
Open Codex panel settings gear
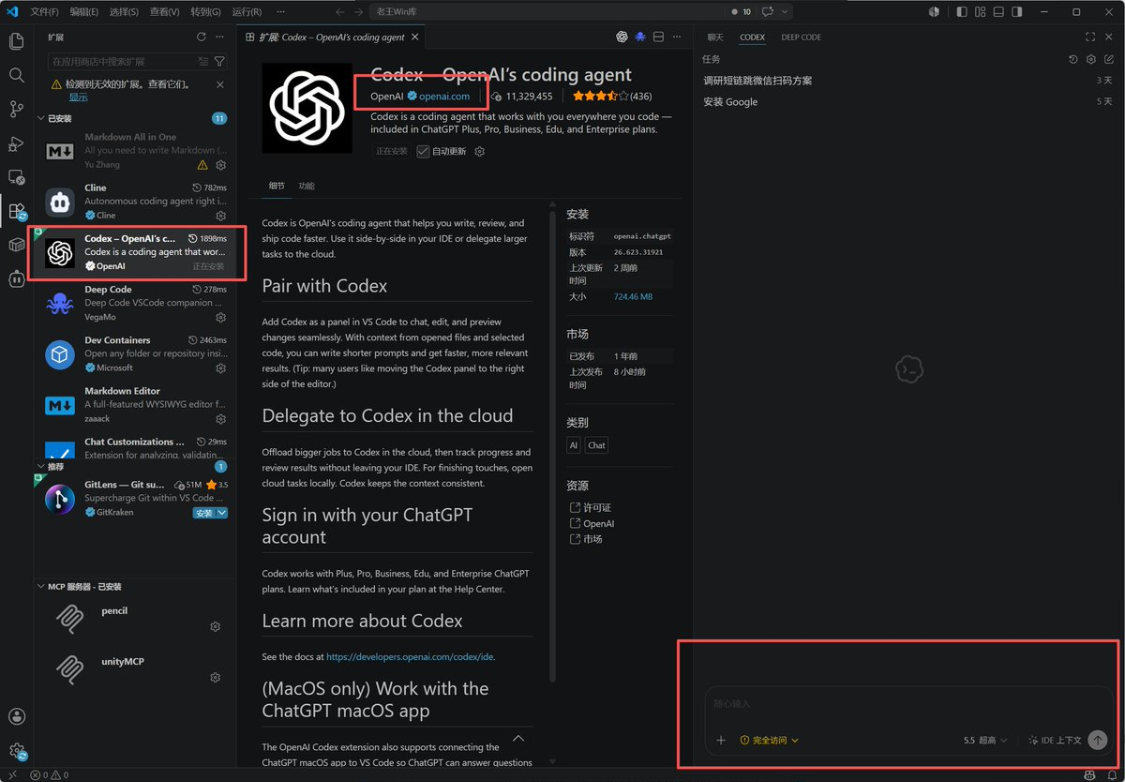[1091, 60]
